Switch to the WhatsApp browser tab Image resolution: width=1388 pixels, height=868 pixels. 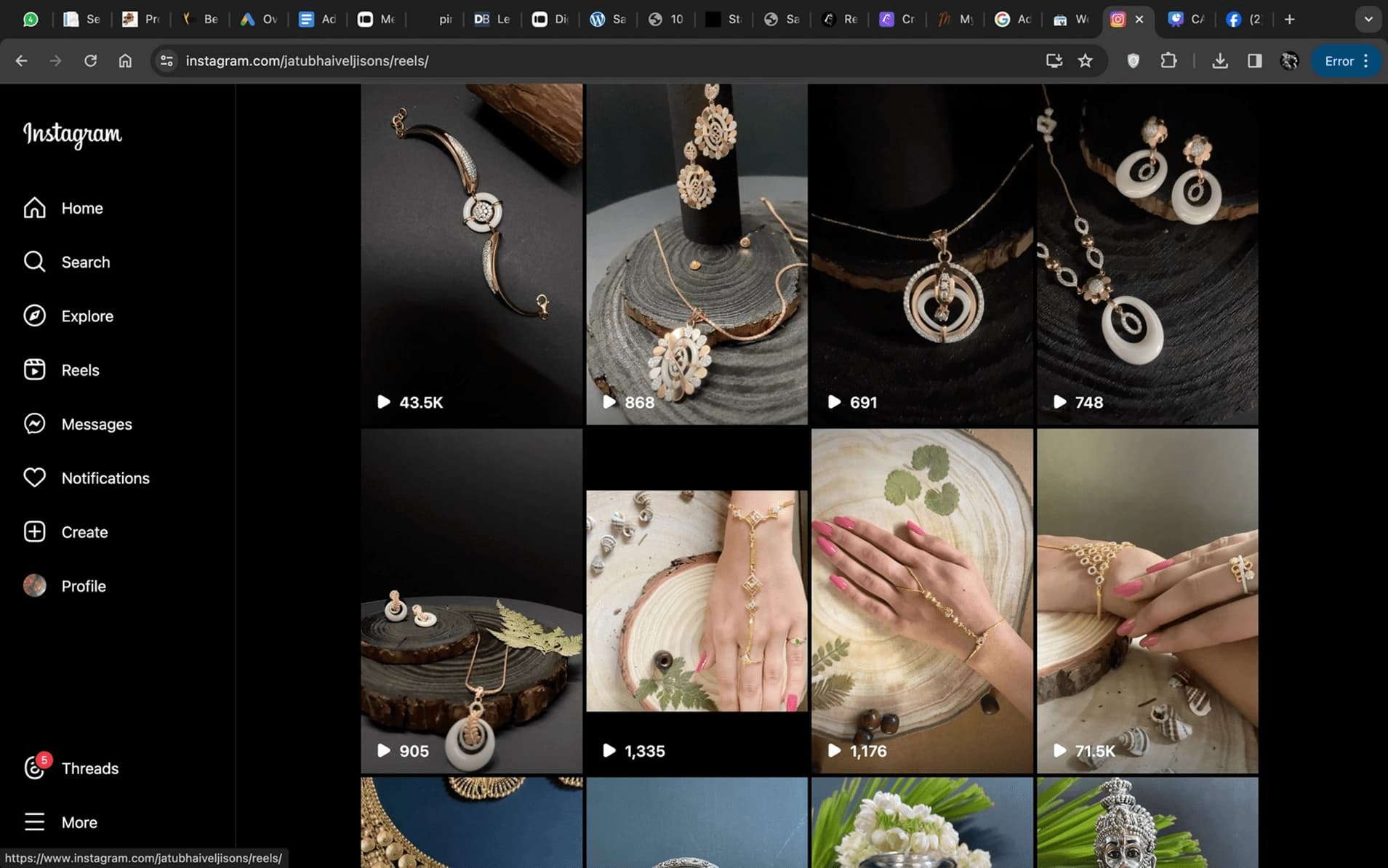(x=31, y=20)
